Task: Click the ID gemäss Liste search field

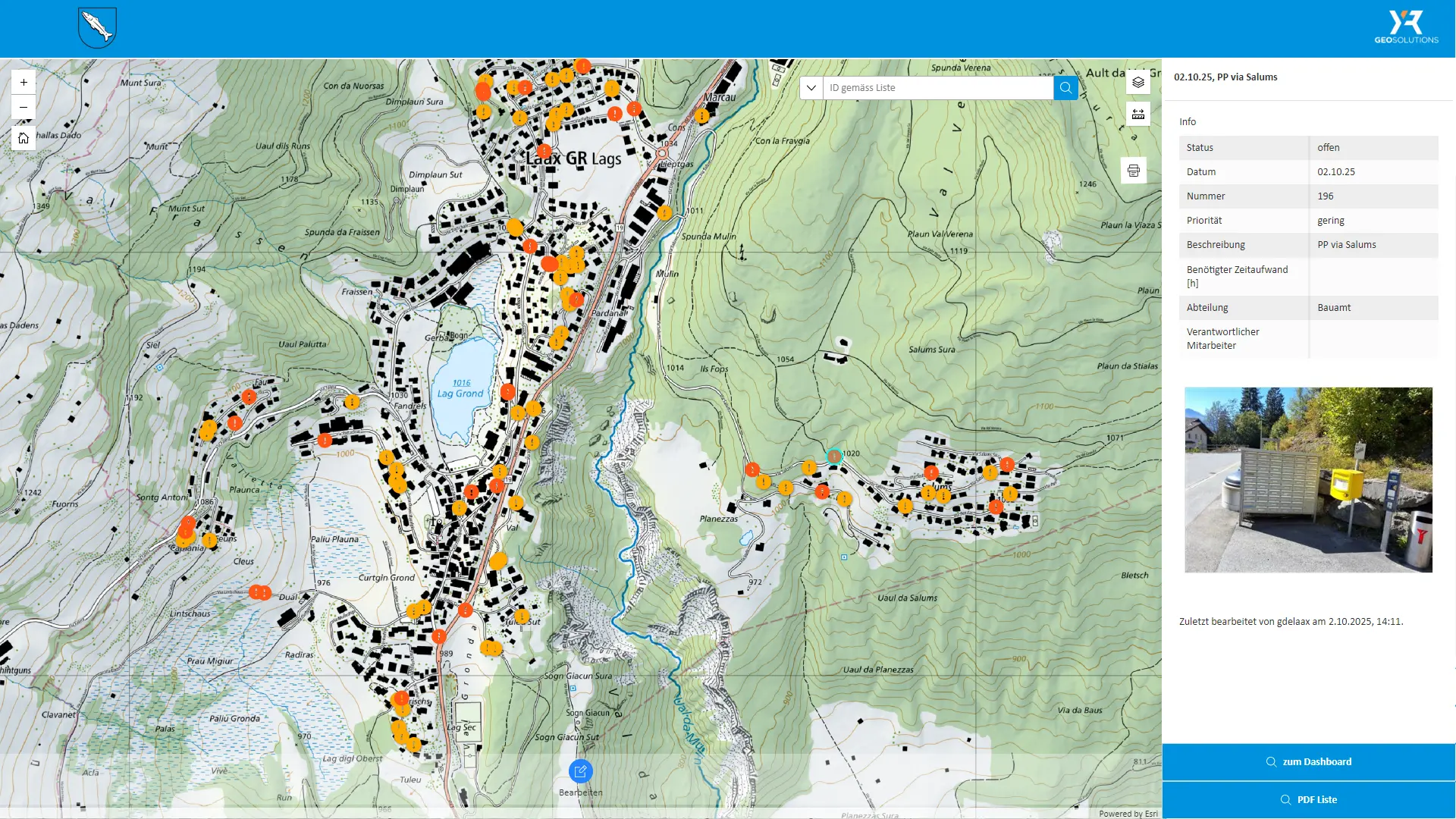Action: (x=937, y=88)
